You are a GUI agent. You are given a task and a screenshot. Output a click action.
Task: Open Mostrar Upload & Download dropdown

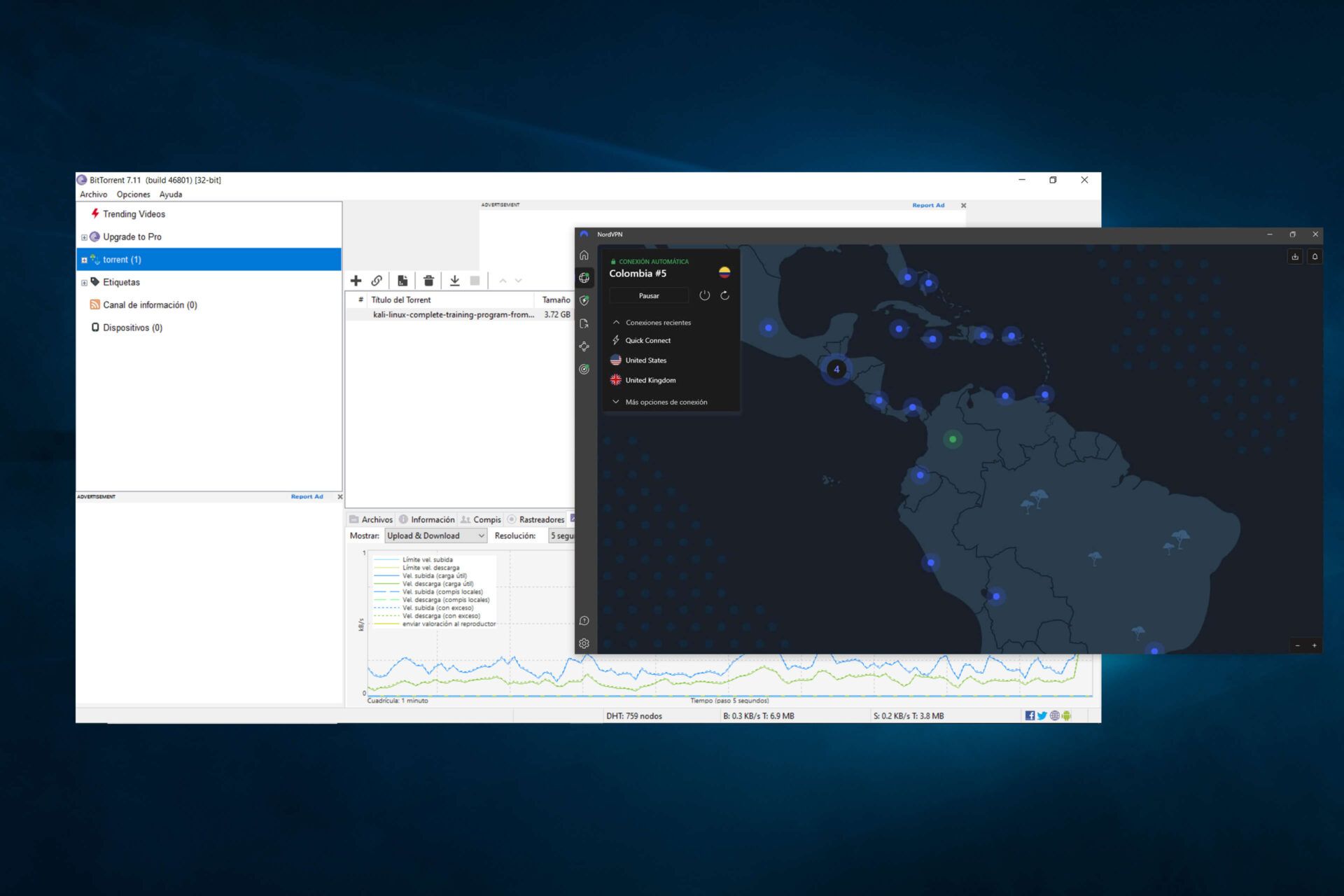pyautogui.click(x=435, y=535)
